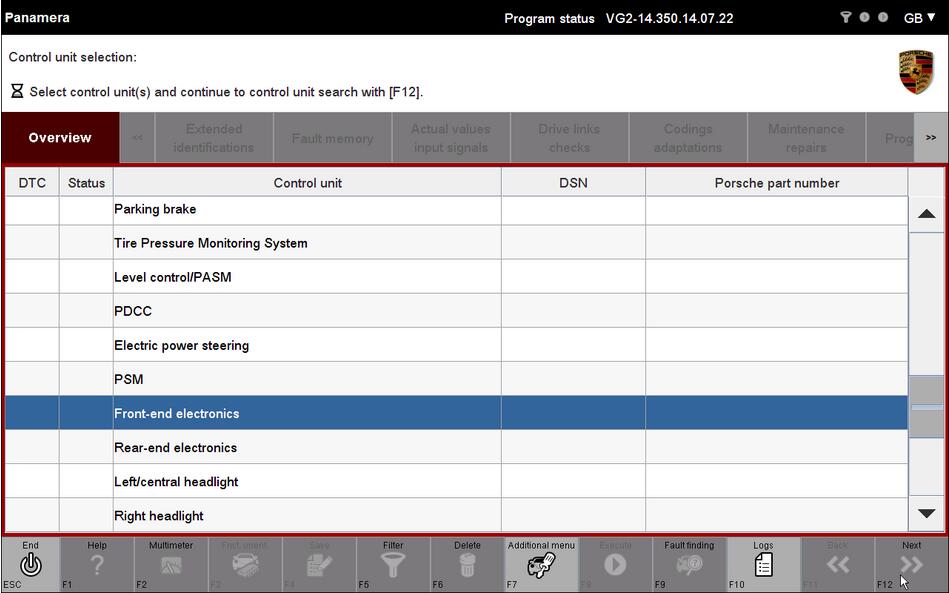The image size is (949, 593).
Task: Click the Delete trash icon
Action: pyautogui.click(x=467, y=565)
